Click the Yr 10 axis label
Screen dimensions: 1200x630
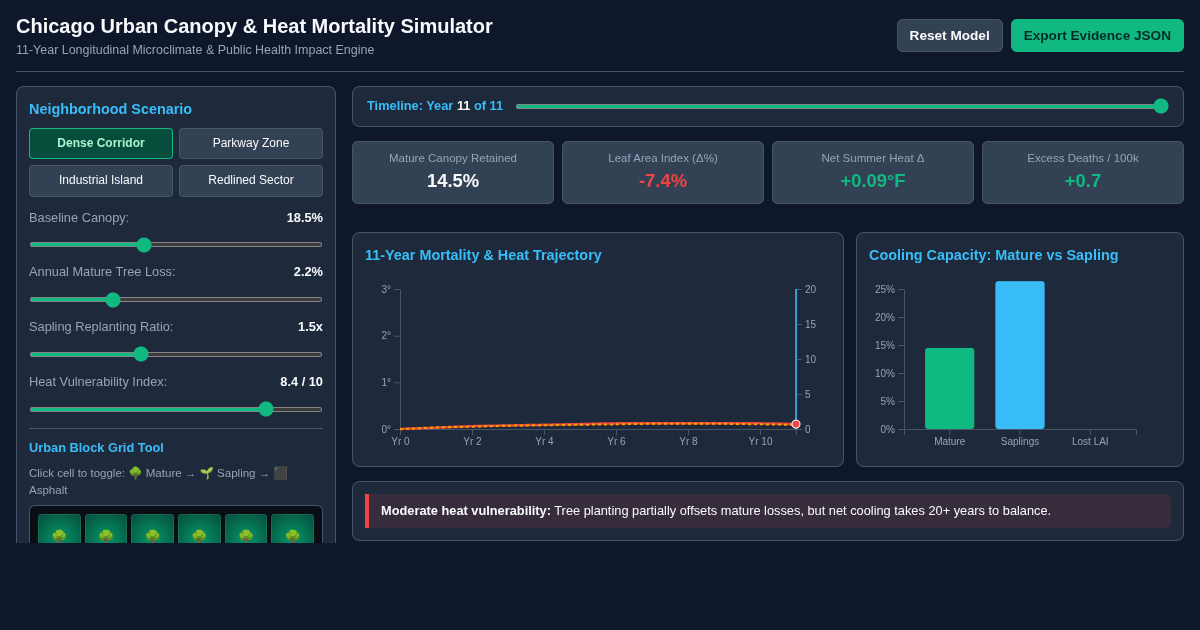click(x=760, y=441)
